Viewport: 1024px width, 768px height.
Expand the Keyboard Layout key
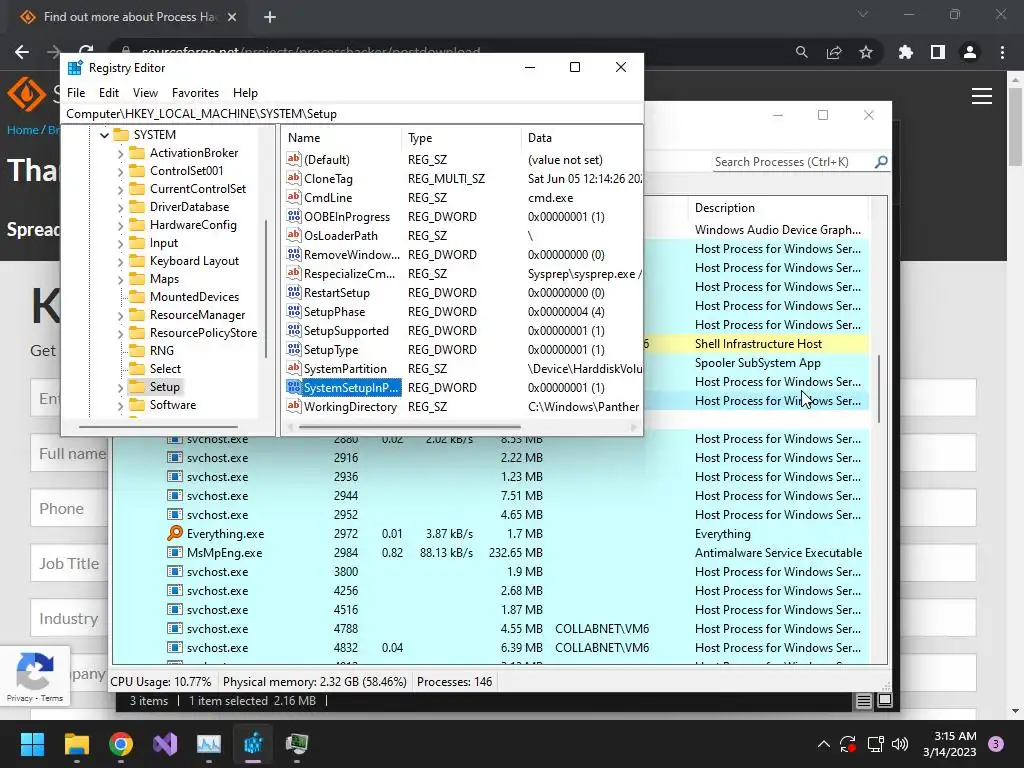click(120, 262)
